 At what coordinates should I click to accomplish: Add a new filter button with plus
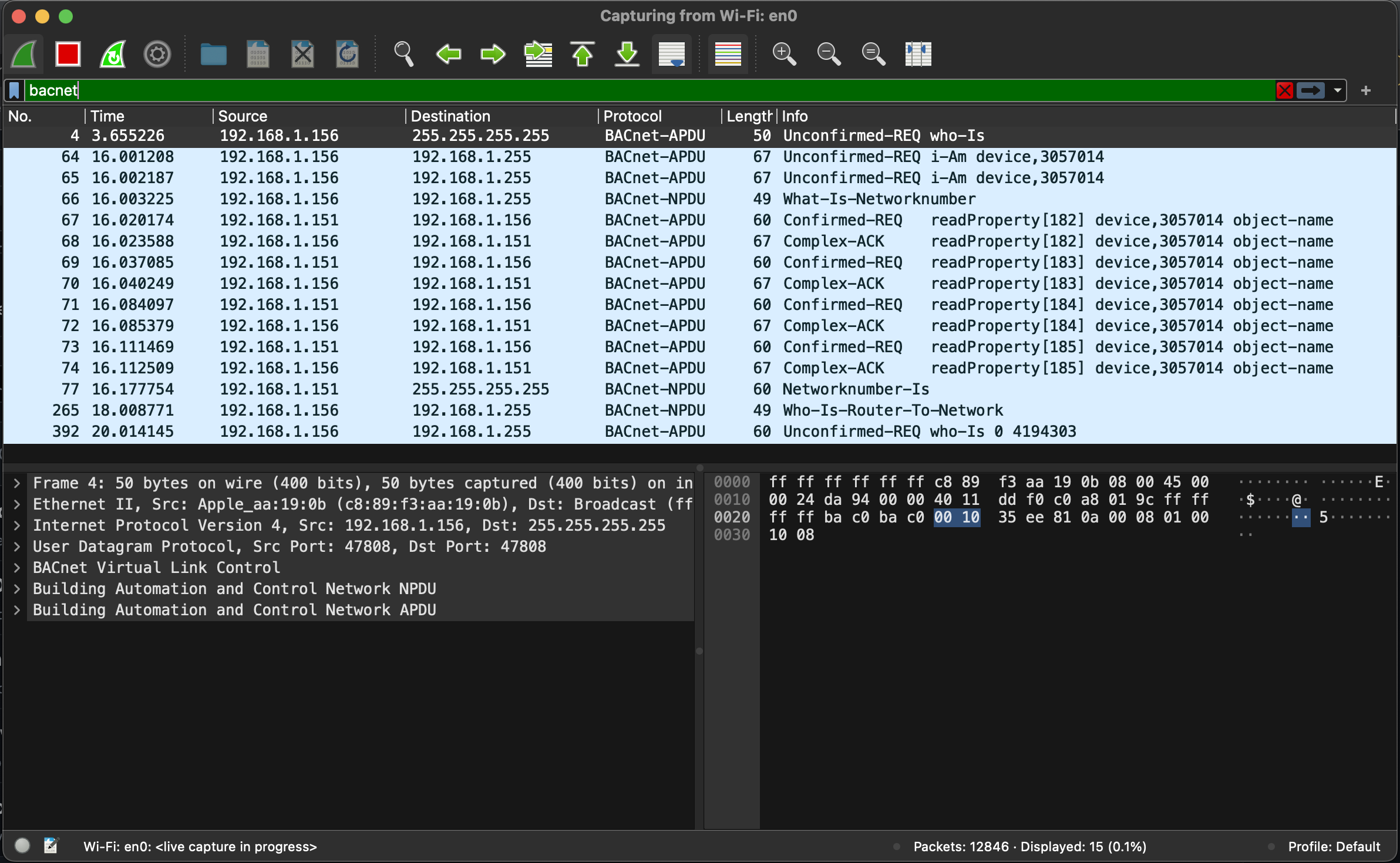pos(1367,90)
